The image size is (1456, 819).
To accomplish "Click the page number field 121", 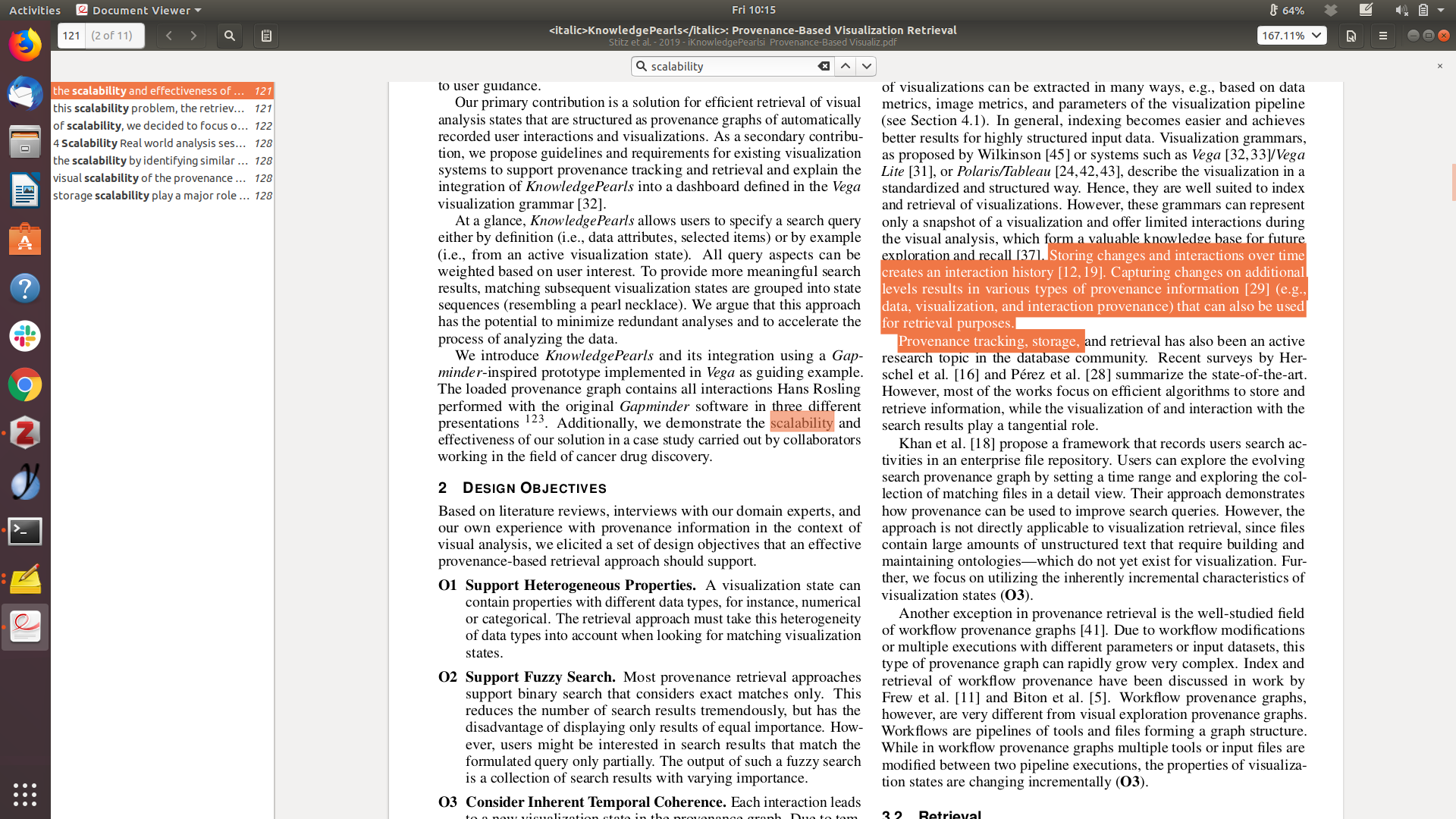I will tap(72, 36).
